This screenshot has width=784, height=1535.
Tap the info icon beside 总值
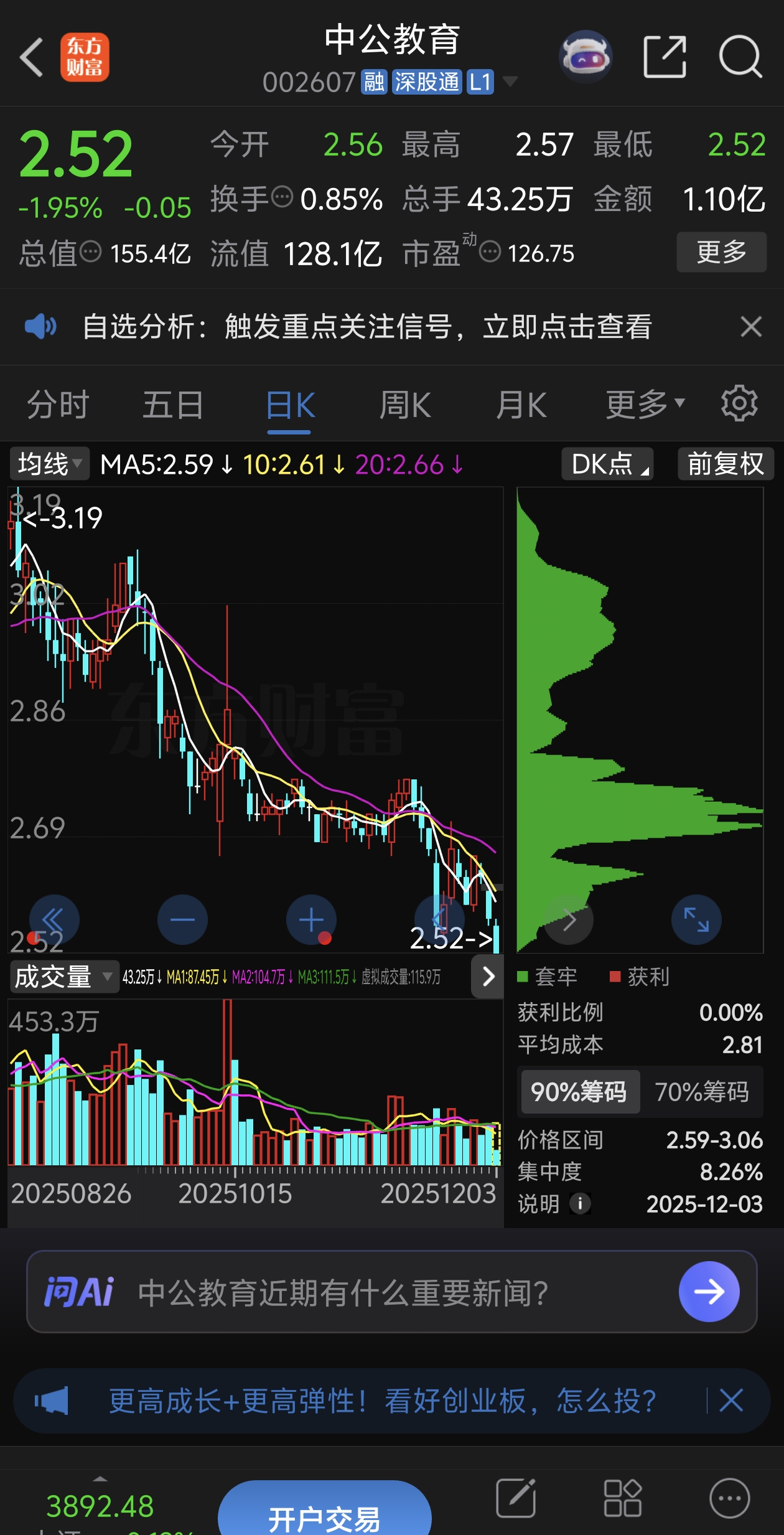91,252
